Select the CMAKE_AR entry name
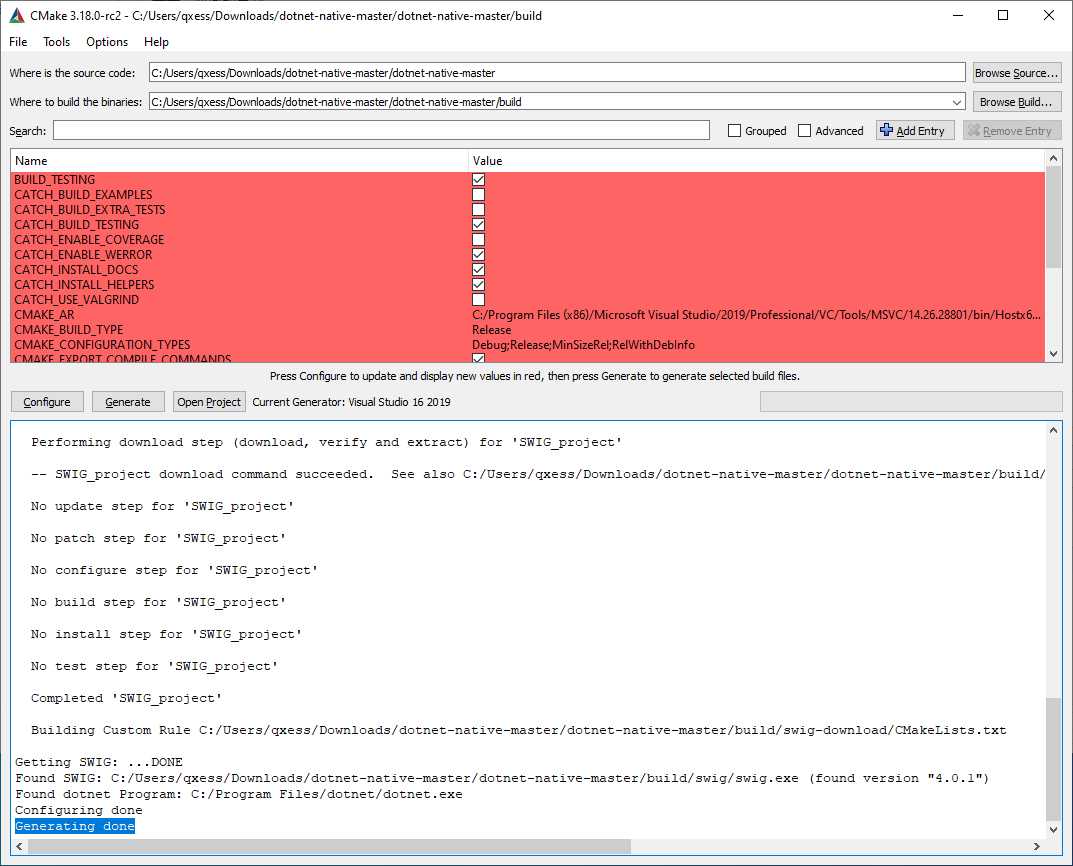The width and height of the screenshot is (1073, 866). (x=44, y=315)
